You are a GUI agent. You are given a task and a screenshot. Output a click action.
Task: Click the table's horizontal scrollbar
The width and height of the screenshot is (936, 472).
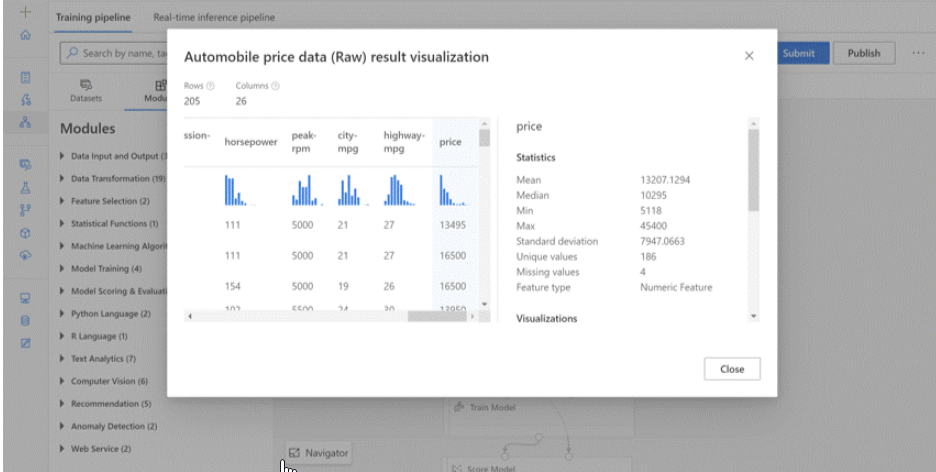point(330,316)
